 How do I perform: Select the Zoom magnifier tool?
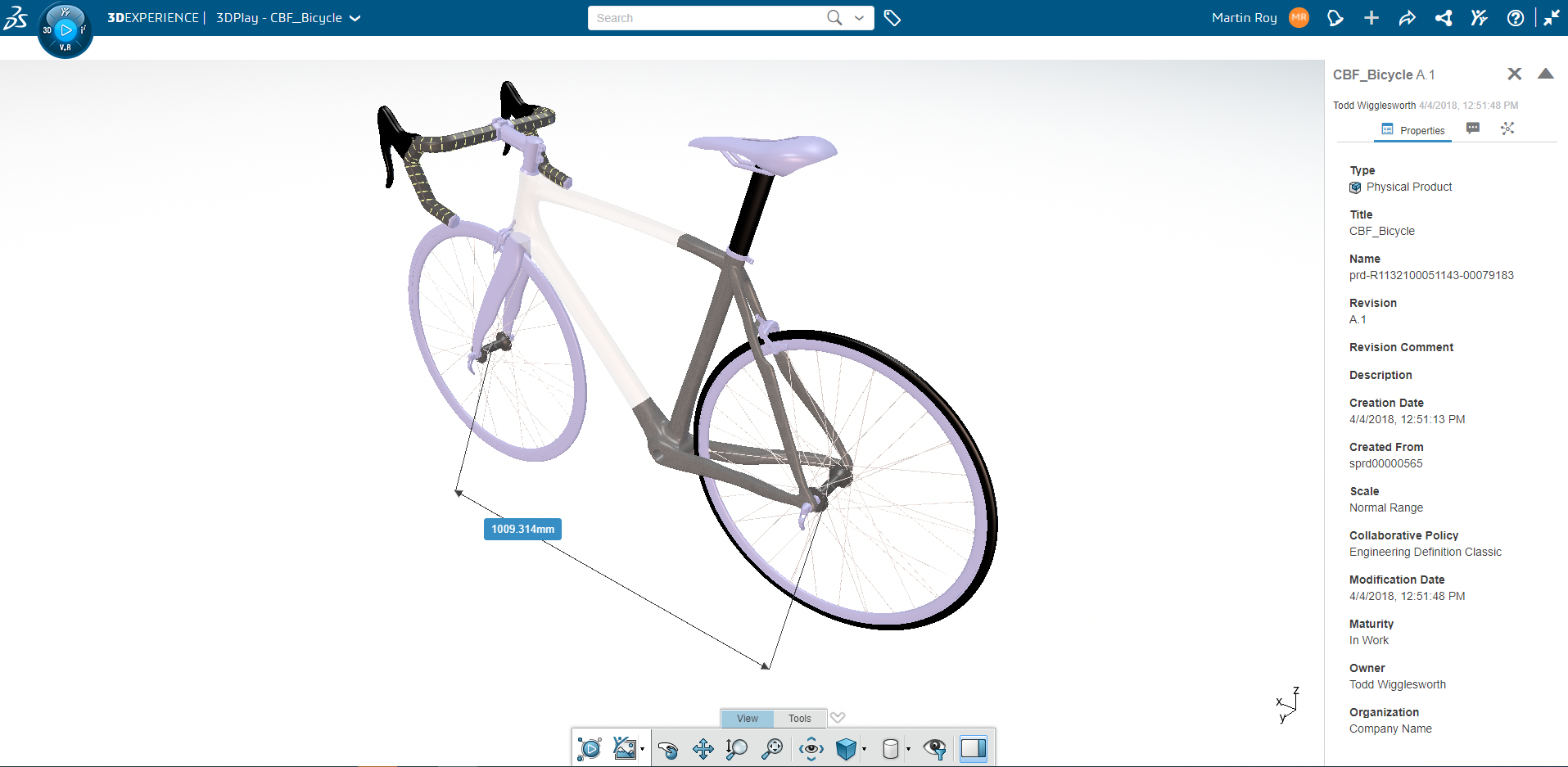tap(736, 749)
